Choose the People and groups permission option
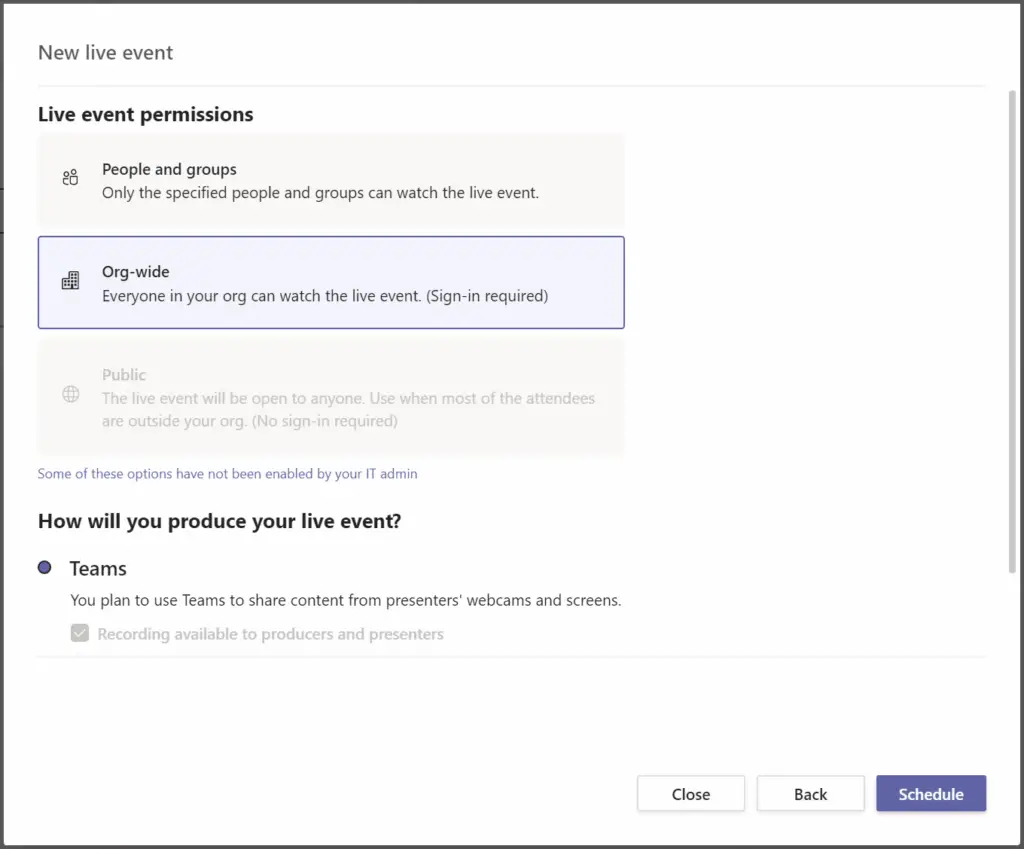 click(x=331, y=180)
